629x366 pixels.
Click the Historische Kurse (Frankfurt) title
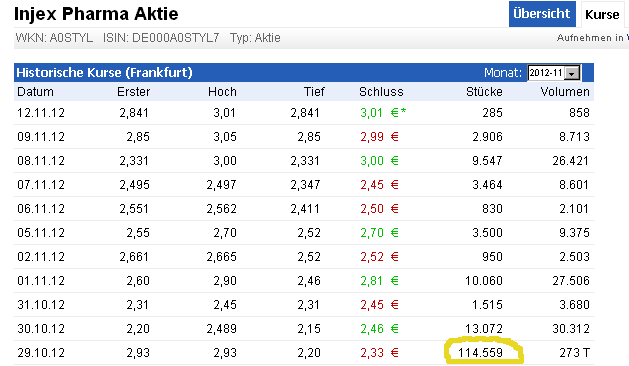point(104,73)
